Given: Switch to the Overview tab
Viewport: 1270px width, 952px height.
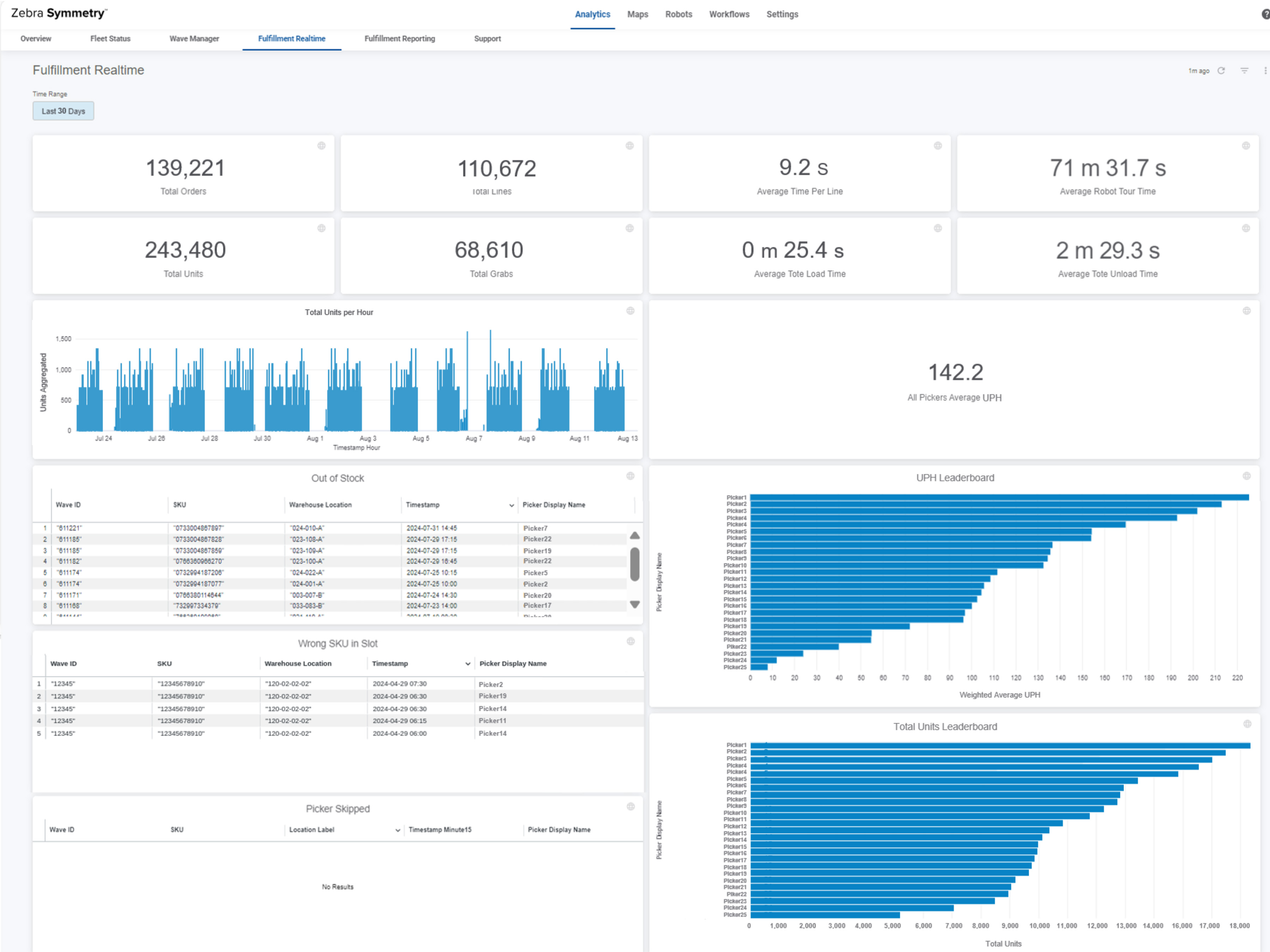Looking at the screenshot, I should point(36,38).
